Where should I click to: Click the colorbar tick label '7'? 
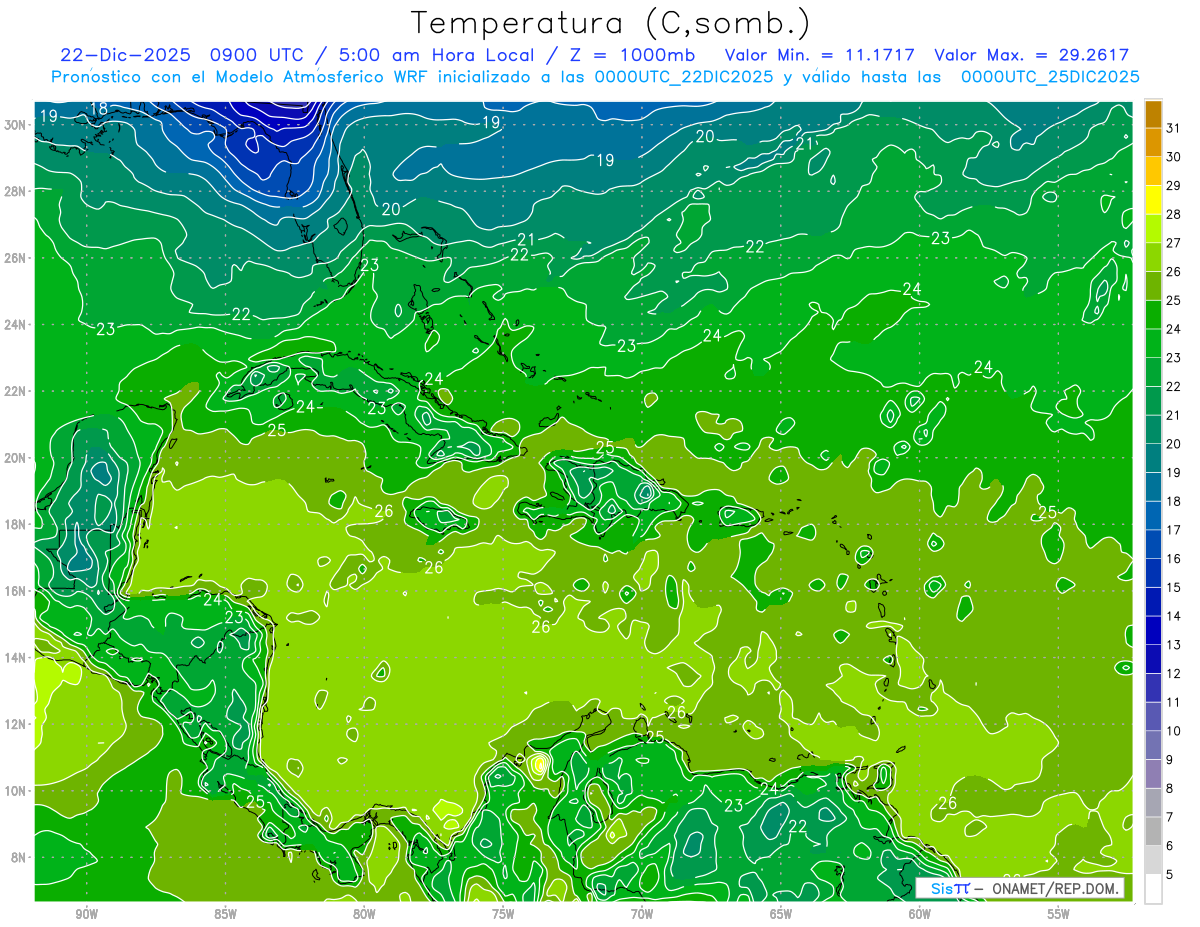click(1170, 817)
